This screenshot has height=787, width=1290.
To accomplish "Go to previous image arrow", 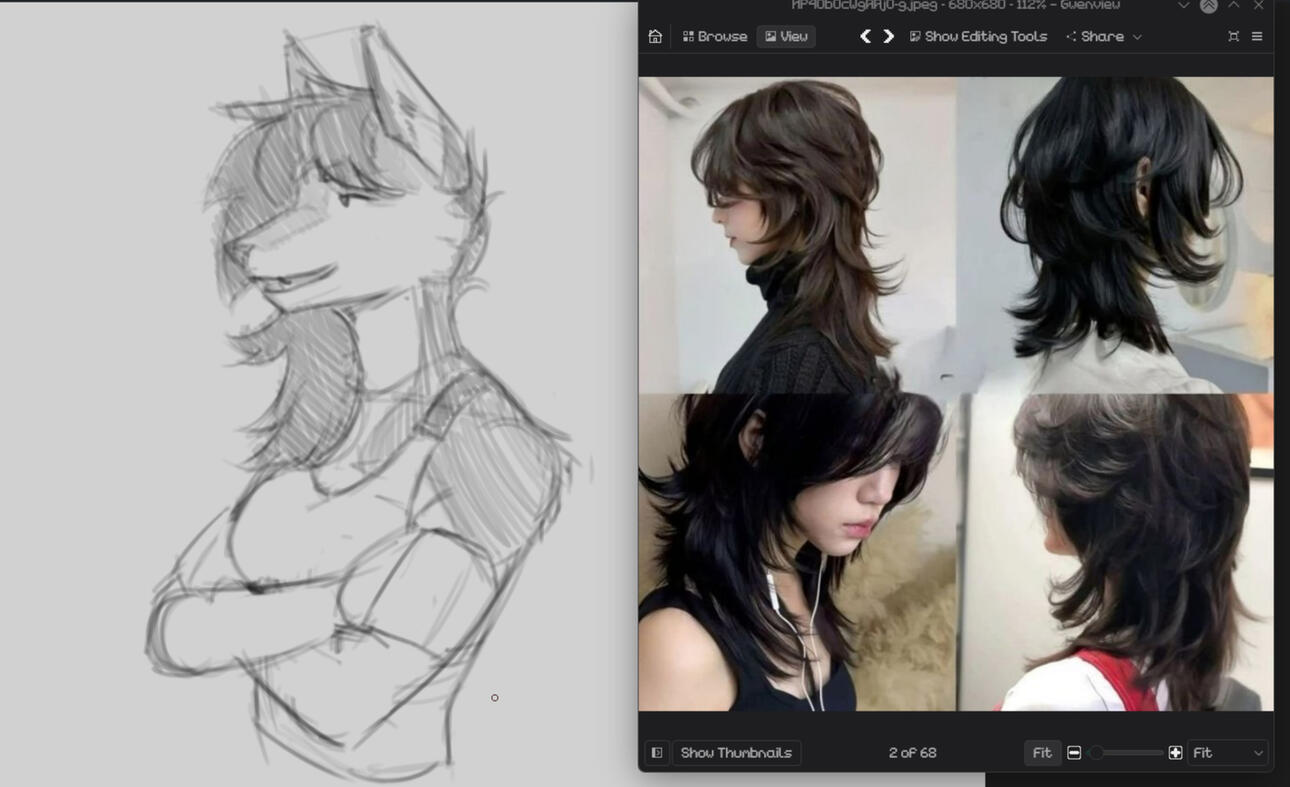I will (x=865, y=36).
